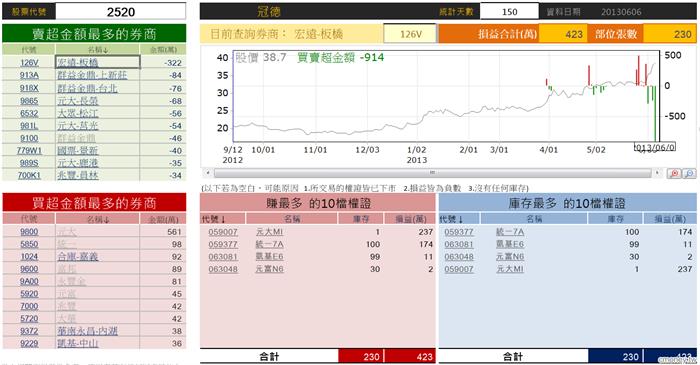Open broker code link 913A
This screenshot has width=700, height=365.
pos(29,75)
